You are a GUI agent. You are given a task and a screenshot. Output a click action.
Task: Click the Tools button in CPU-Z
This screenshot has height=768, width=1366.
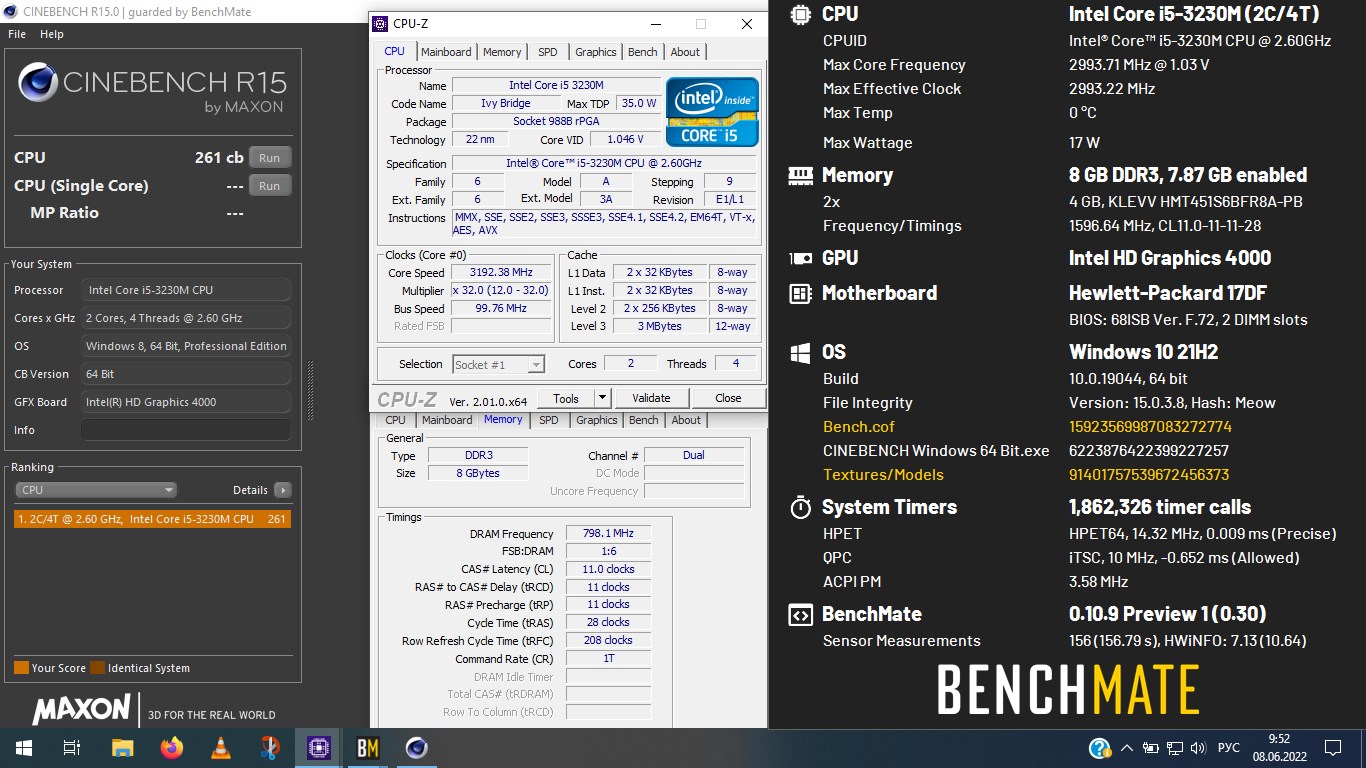point(566,398)
